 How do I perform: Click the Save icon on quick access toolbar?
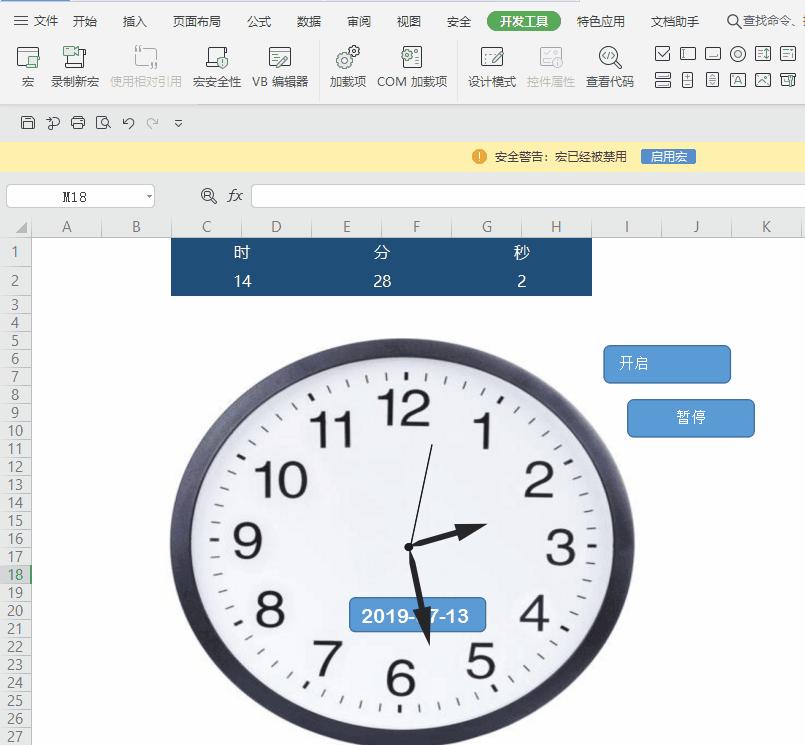click(x=28, y=121)
